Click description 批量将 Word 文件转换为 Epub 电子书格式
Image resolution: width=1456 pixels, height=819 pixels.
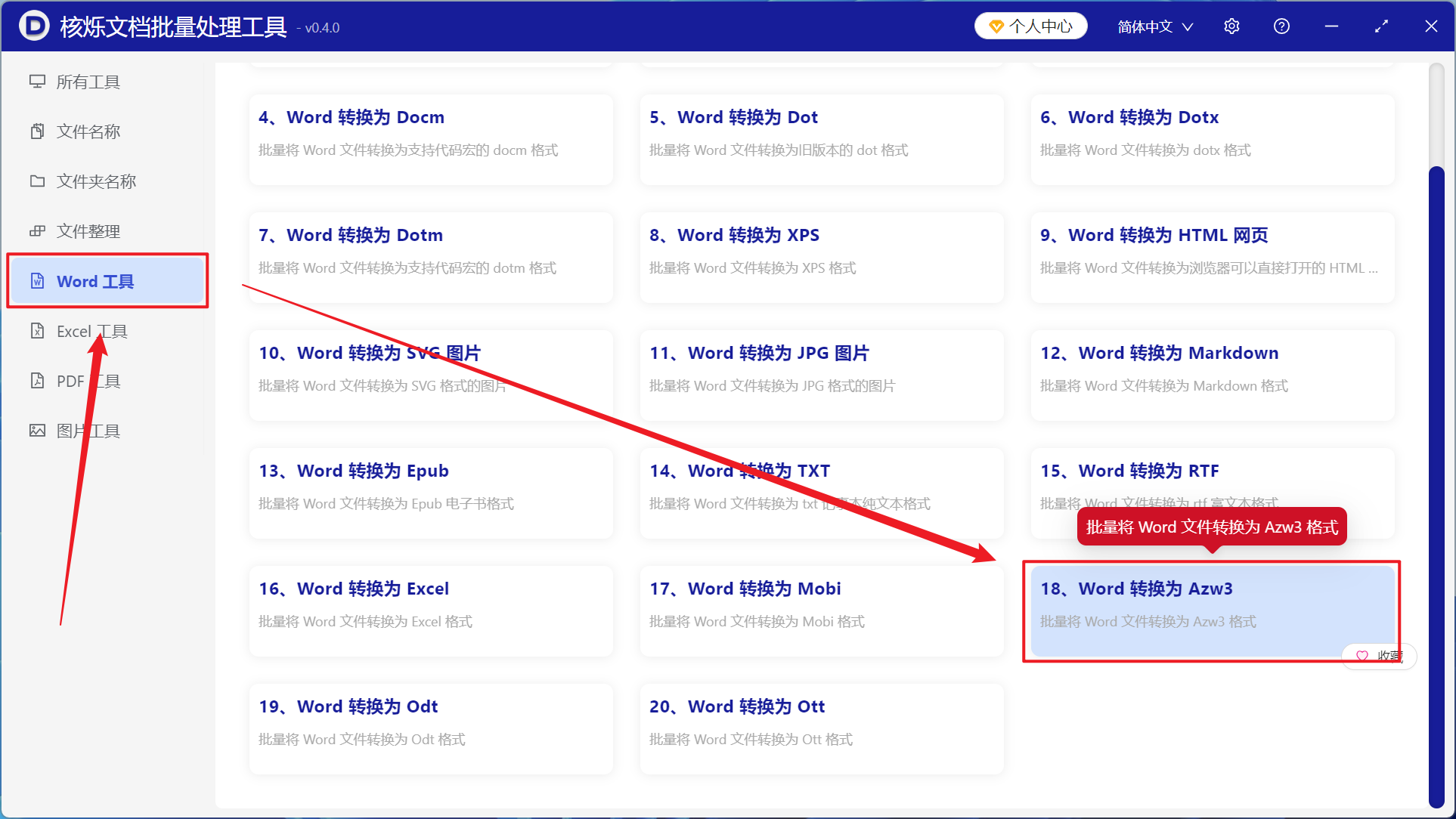point(386,504)
